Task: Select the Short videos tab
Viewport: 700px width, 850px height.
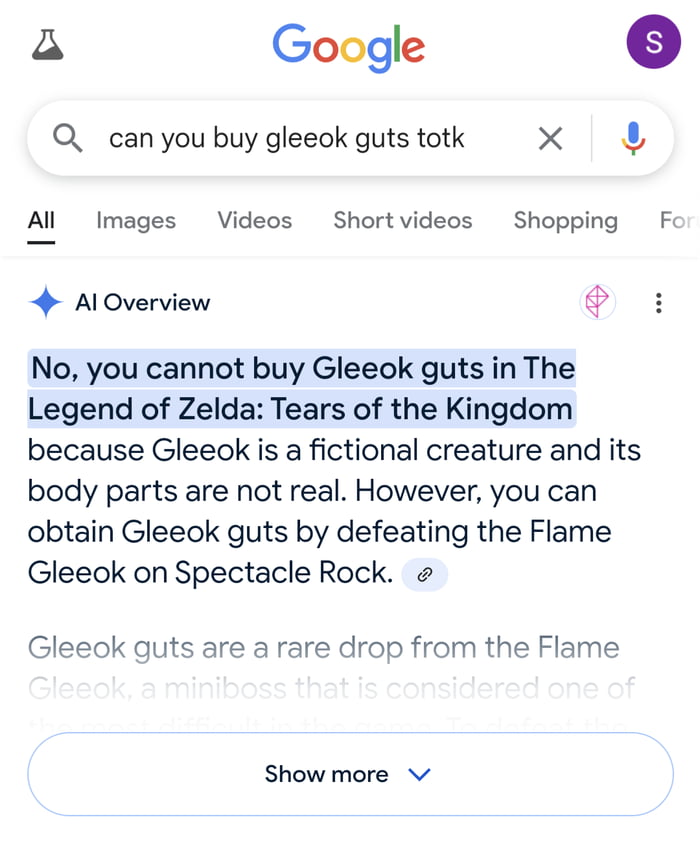Action: 402,220
